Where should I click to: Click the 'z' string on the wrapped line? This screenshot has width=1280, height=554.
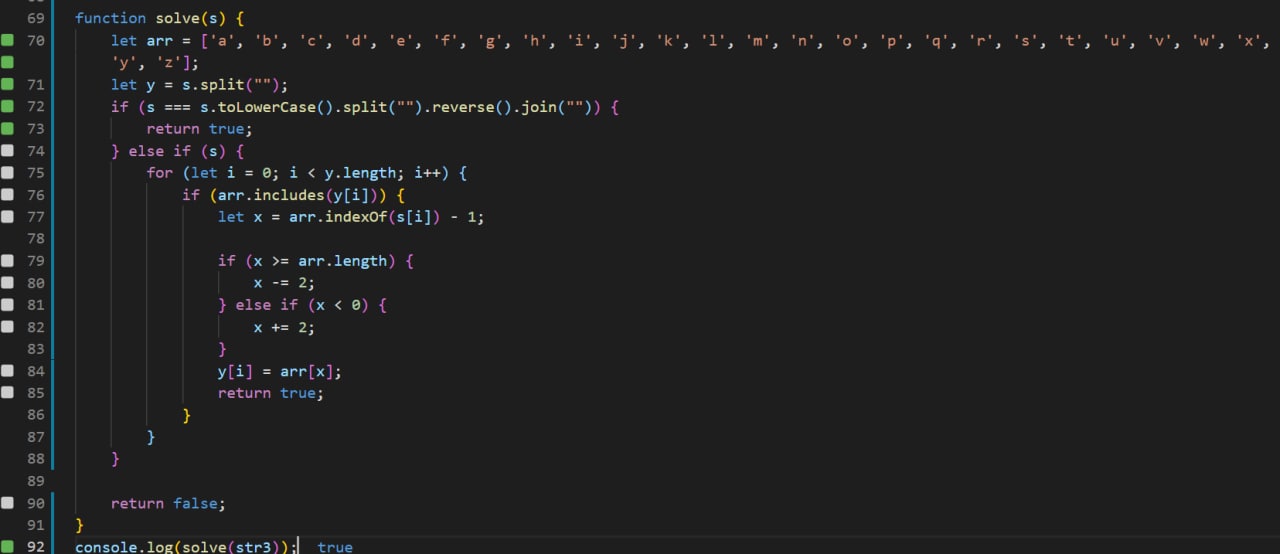[x=169, y=63]
